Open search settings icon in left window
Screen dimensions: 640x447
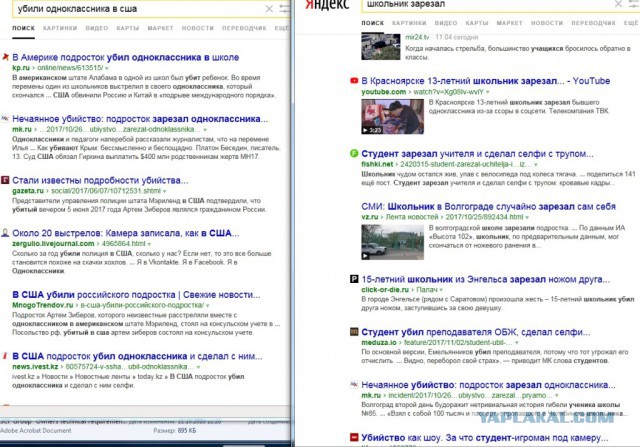tap(284, 9)
